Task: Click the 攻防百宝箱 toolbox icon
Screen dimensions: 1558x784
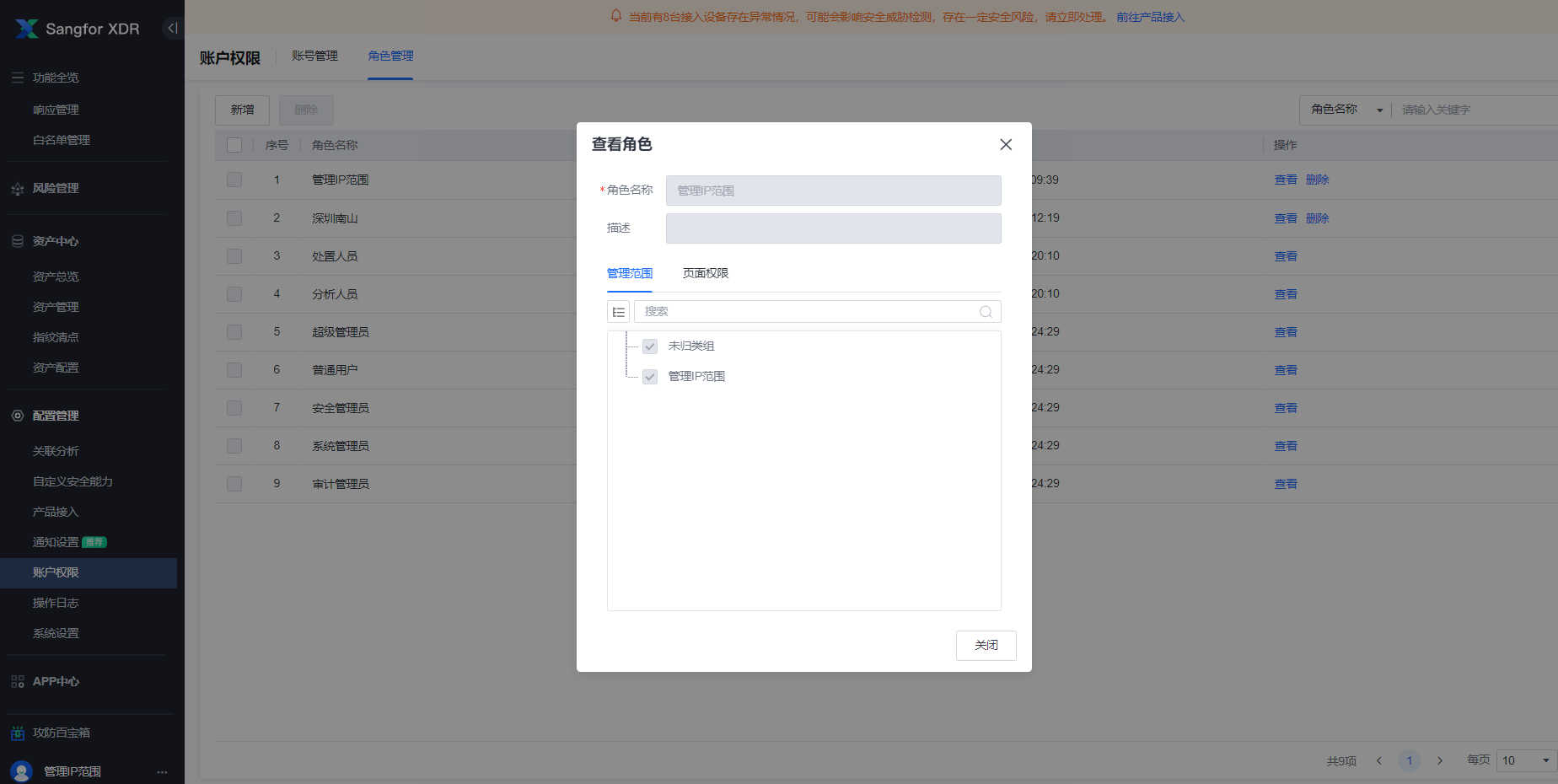Action: (18, 733)
